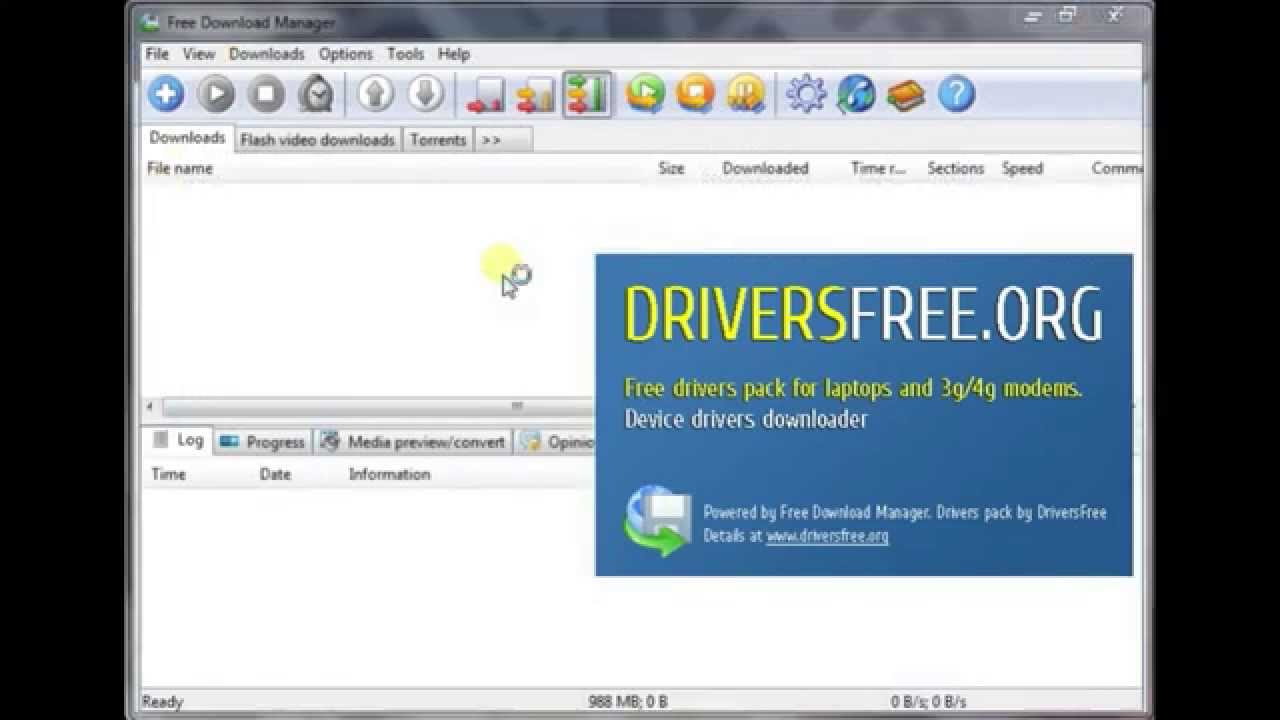
Task: Open the File menu
Action: (x=157, y=54)
